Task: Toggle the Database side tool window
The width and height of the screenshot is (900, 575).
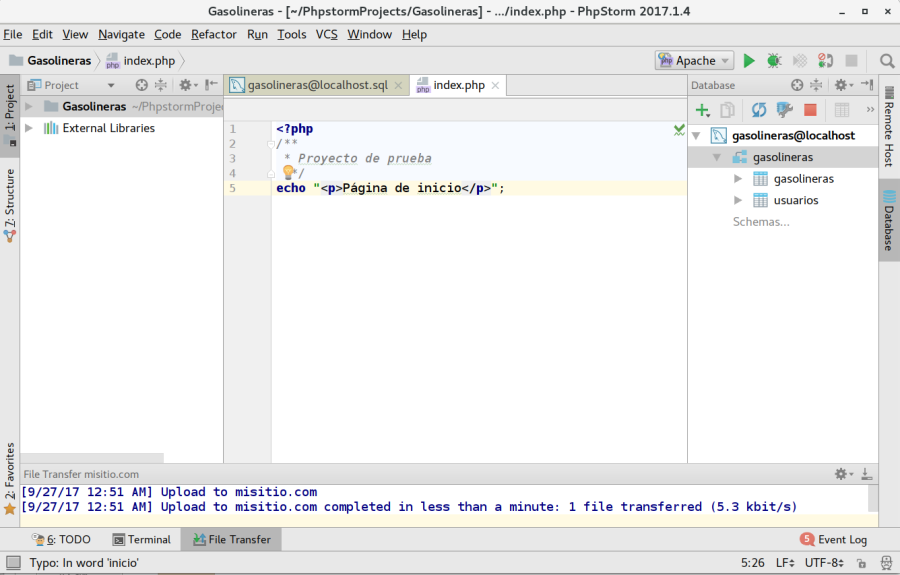Action: [889, 220]
